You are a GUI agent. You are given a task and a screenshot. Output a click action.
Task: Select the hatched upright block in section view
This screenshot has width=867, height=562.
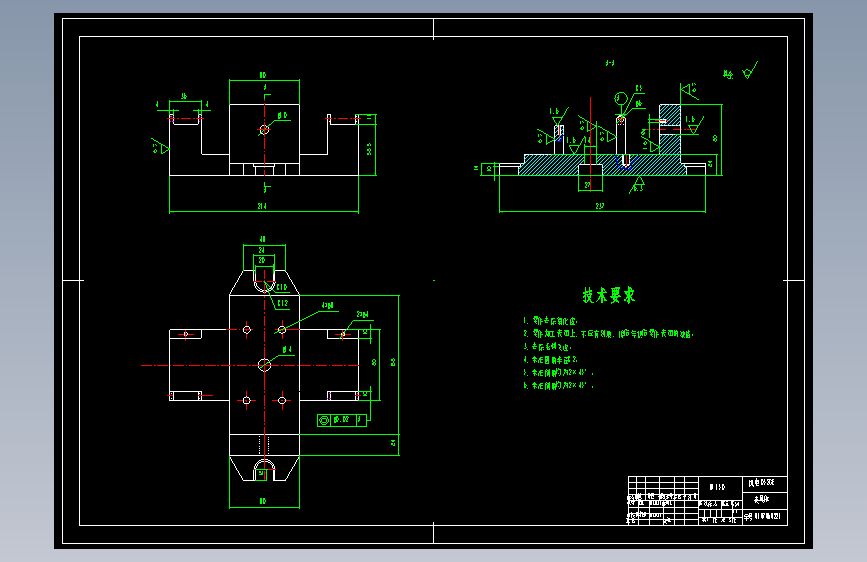pos(670,129)
